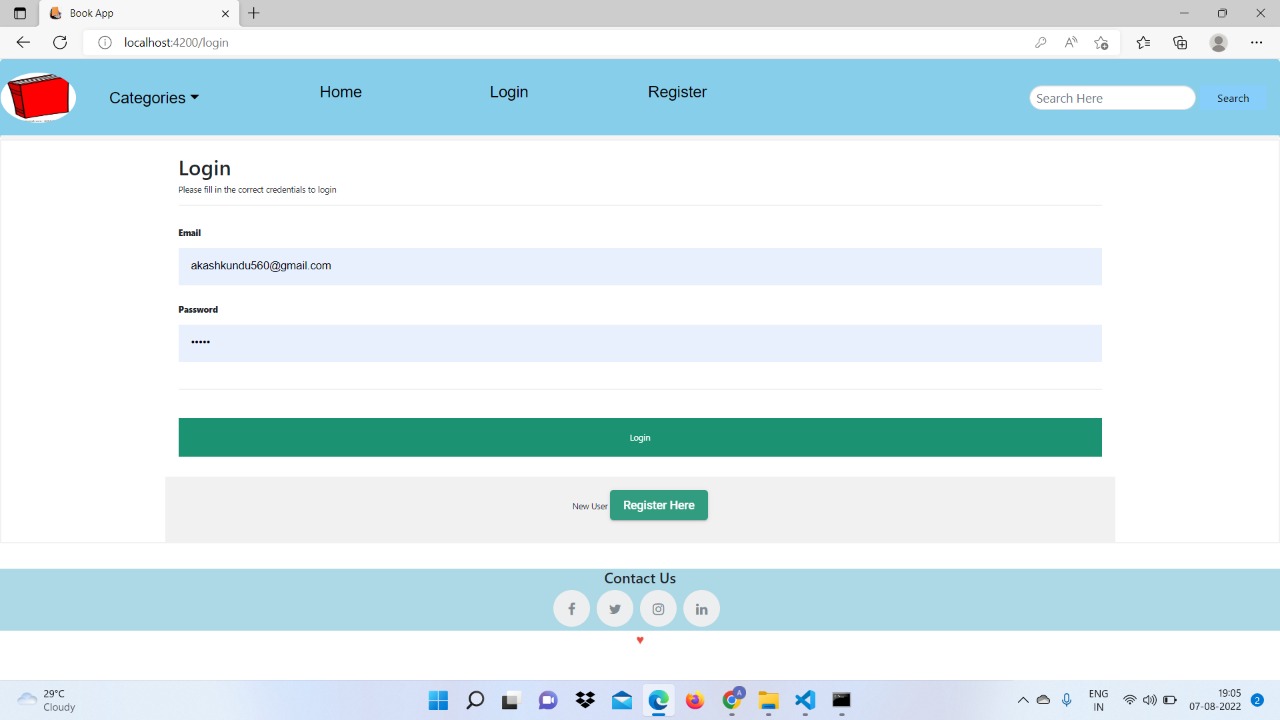Image resolution: width=1280 pixels, height=720 pixels.
Task: Click the Register Here button
Action: (658, 505)
